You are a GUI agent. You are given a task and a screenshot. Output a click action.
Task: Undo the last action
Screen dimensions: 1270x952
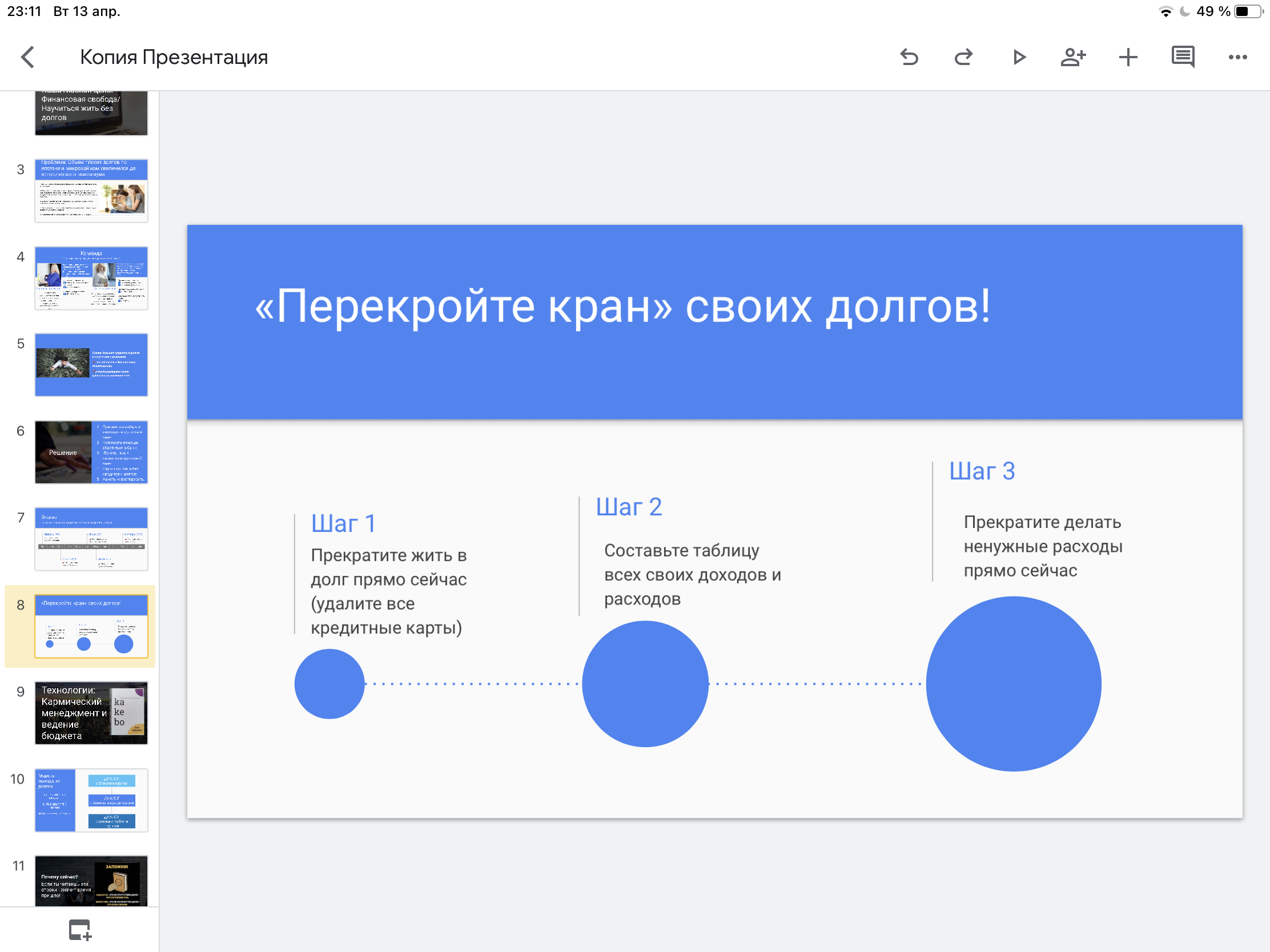pos(909,57)
